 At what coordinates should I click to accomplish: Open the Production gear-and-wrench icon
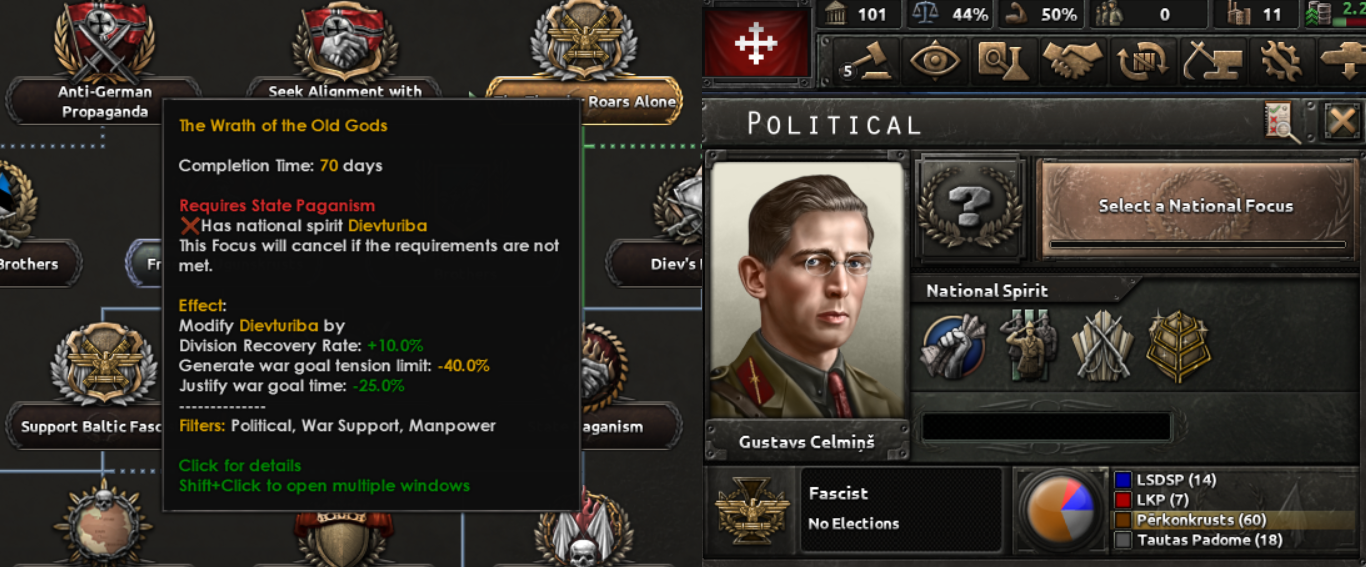click(1280, 60)
